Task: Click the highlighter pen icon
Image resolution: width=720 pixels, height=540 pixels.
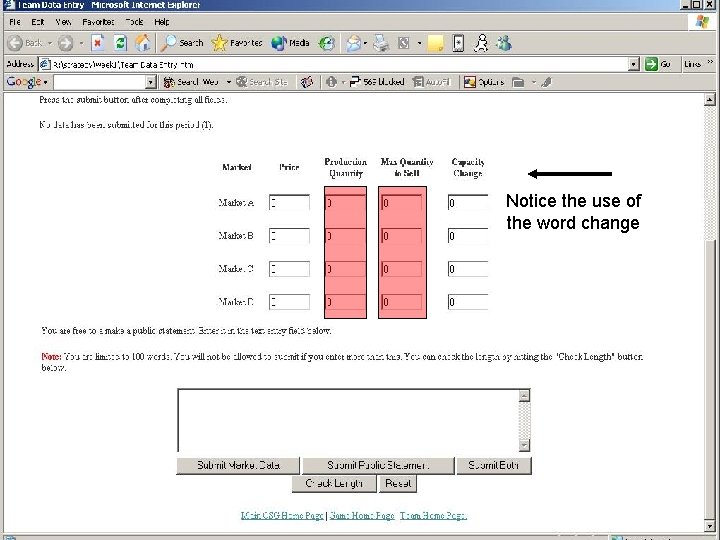Action: click(546, 82)
